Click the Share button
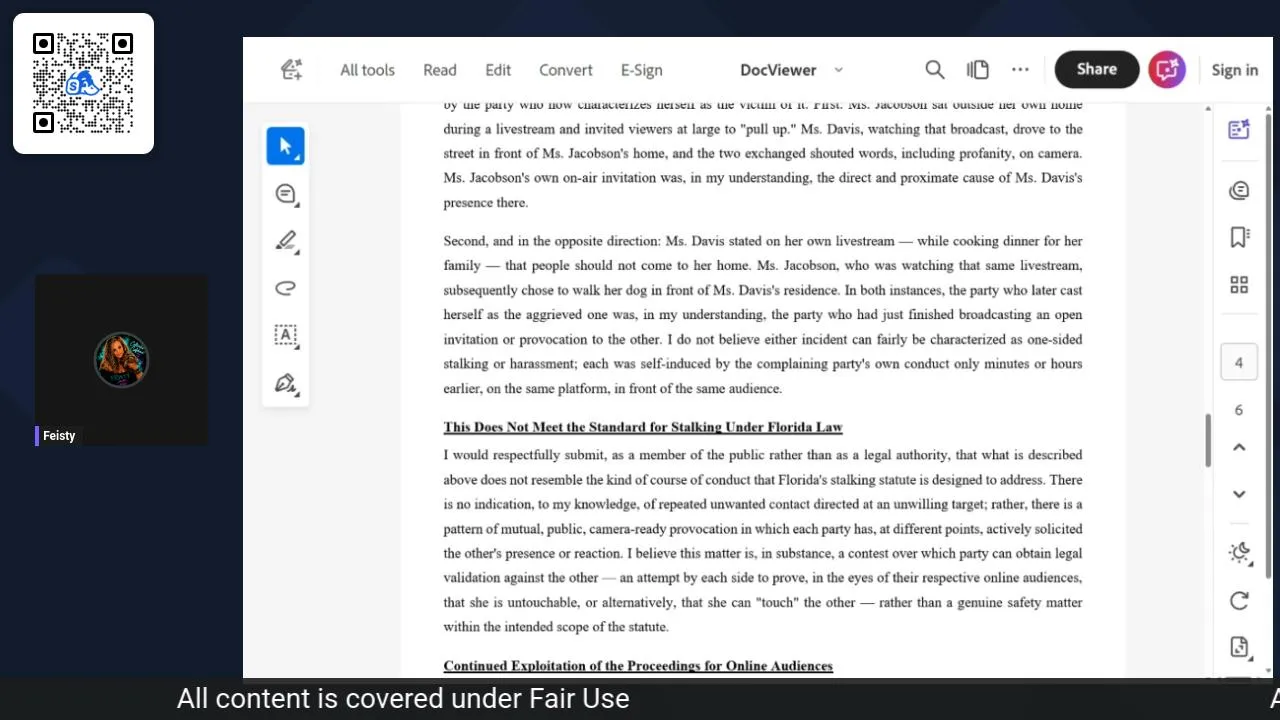 coord(1097,69)
